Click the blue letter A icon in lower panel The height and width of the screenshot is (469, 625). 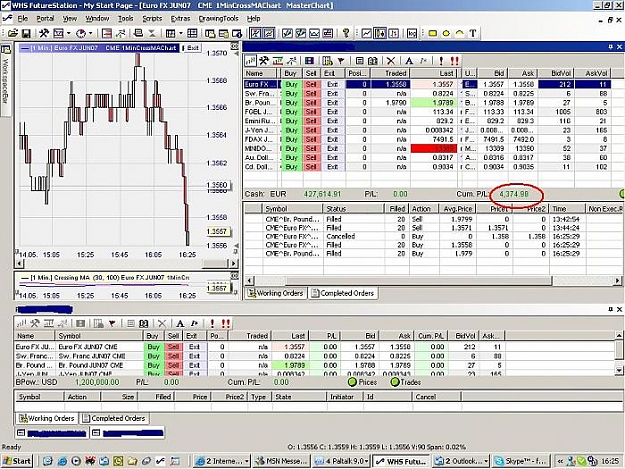pyautogui.click(x=180, y=324)
